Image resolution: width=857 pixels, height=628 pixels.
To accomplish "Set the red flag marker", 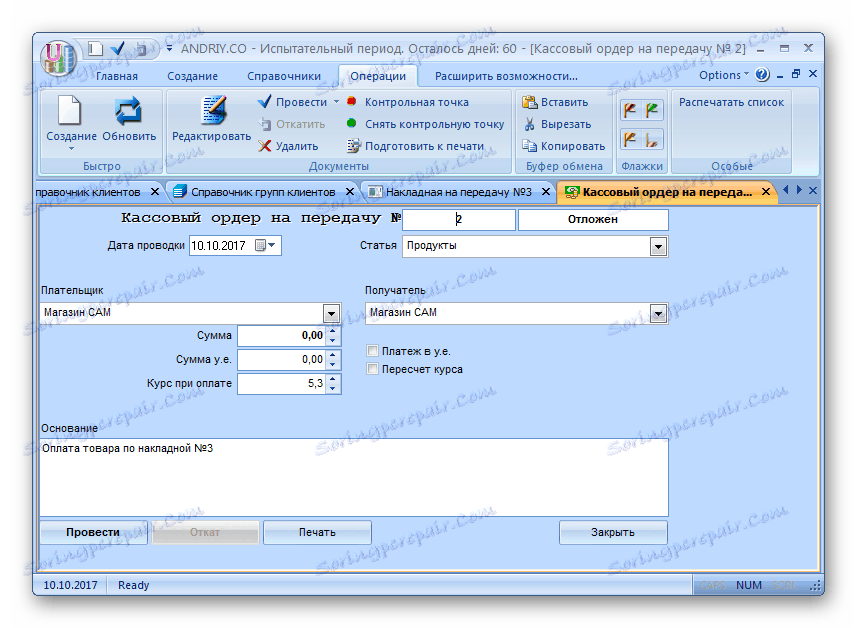I will coord(631,110).
